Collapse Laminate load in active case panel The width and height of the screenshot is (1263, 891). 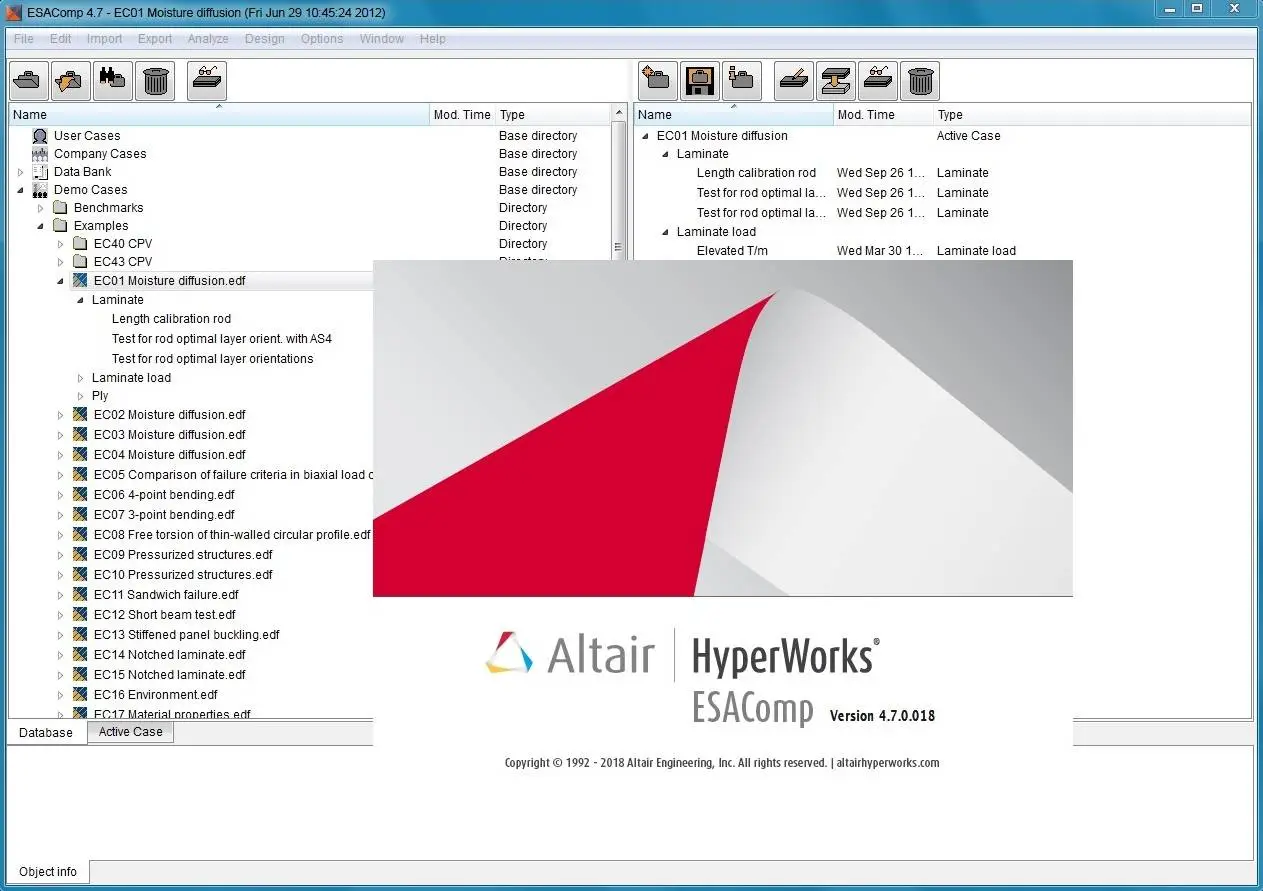click(665, 232)
